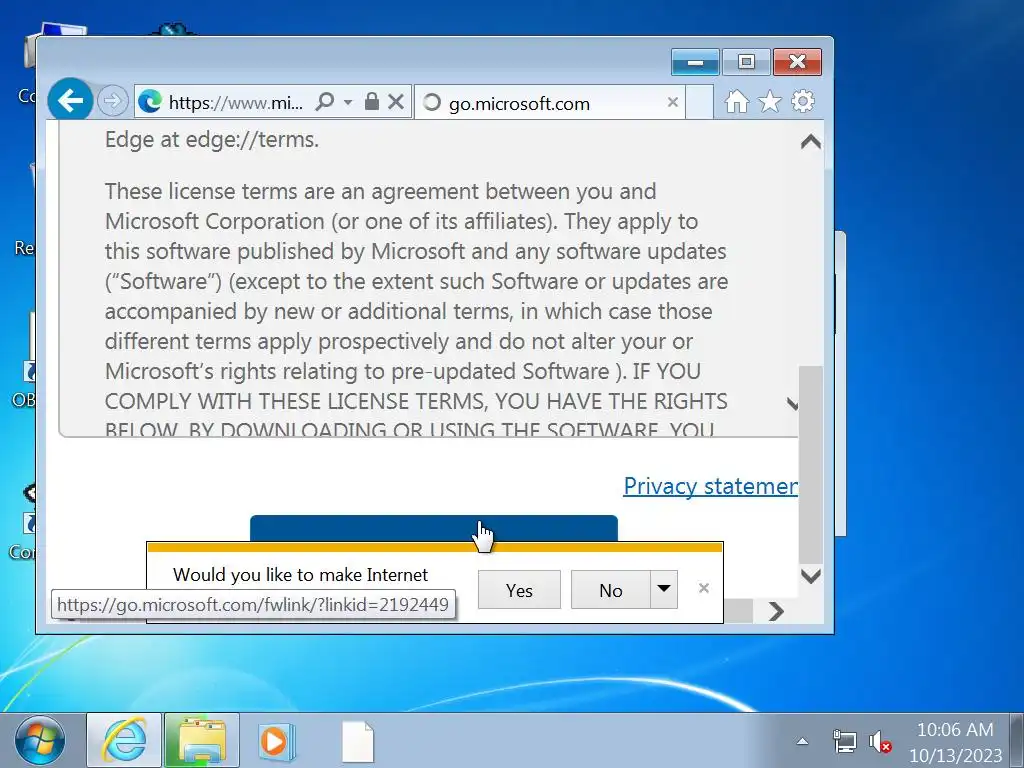Click the blank document taskbar icon

click(358, 742)
